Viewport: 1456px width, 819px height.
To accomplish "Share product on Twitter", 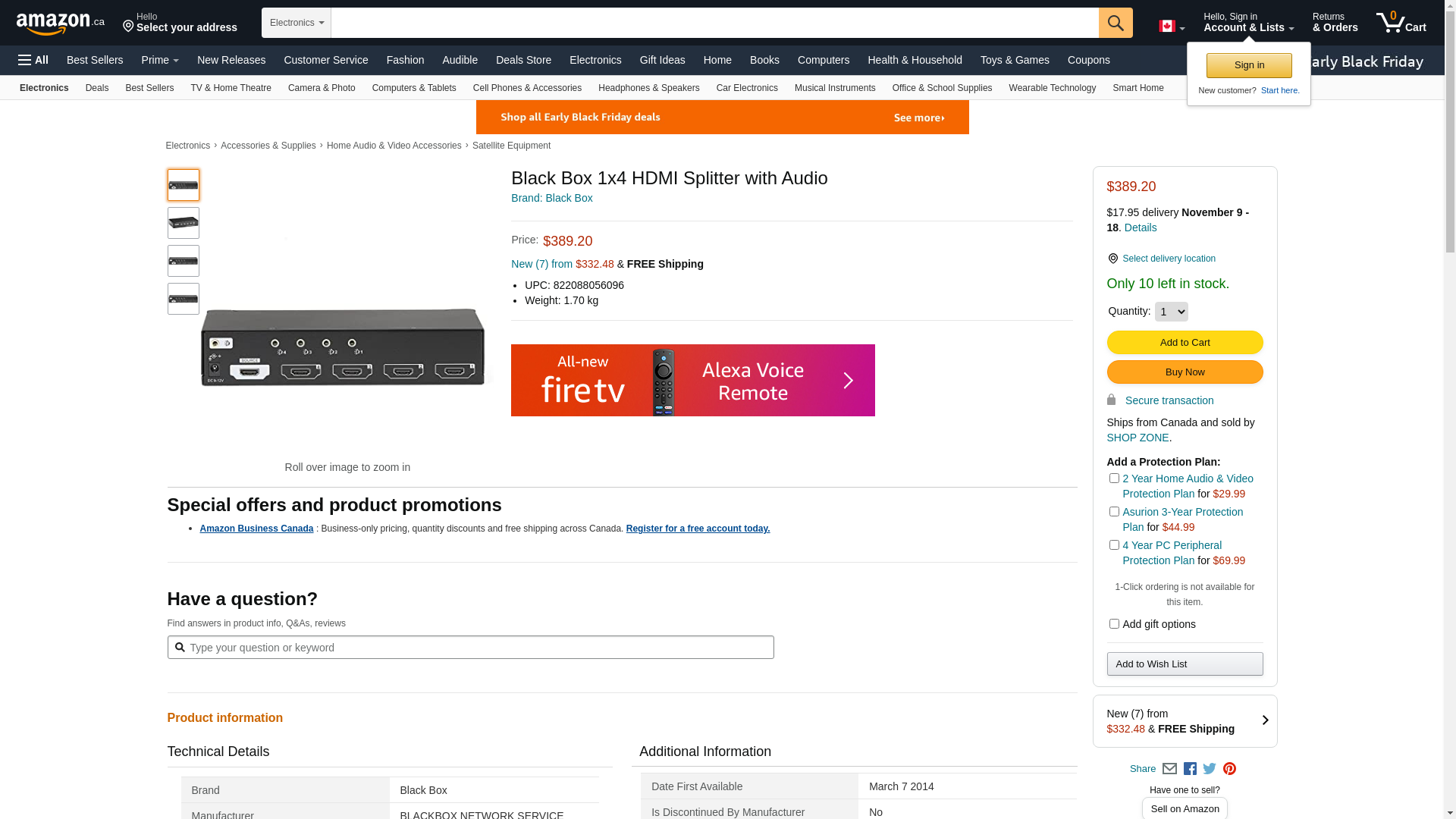I will coord(1210,769).
